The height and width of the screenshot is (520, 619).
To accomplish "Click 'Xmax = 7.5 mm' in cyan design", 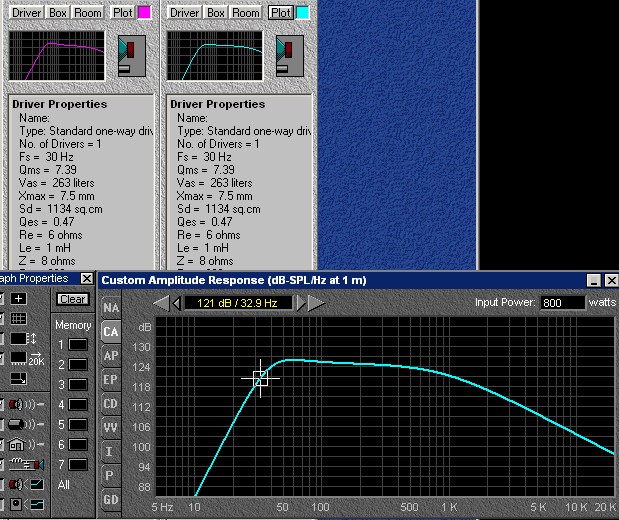I will coord(214,196).
